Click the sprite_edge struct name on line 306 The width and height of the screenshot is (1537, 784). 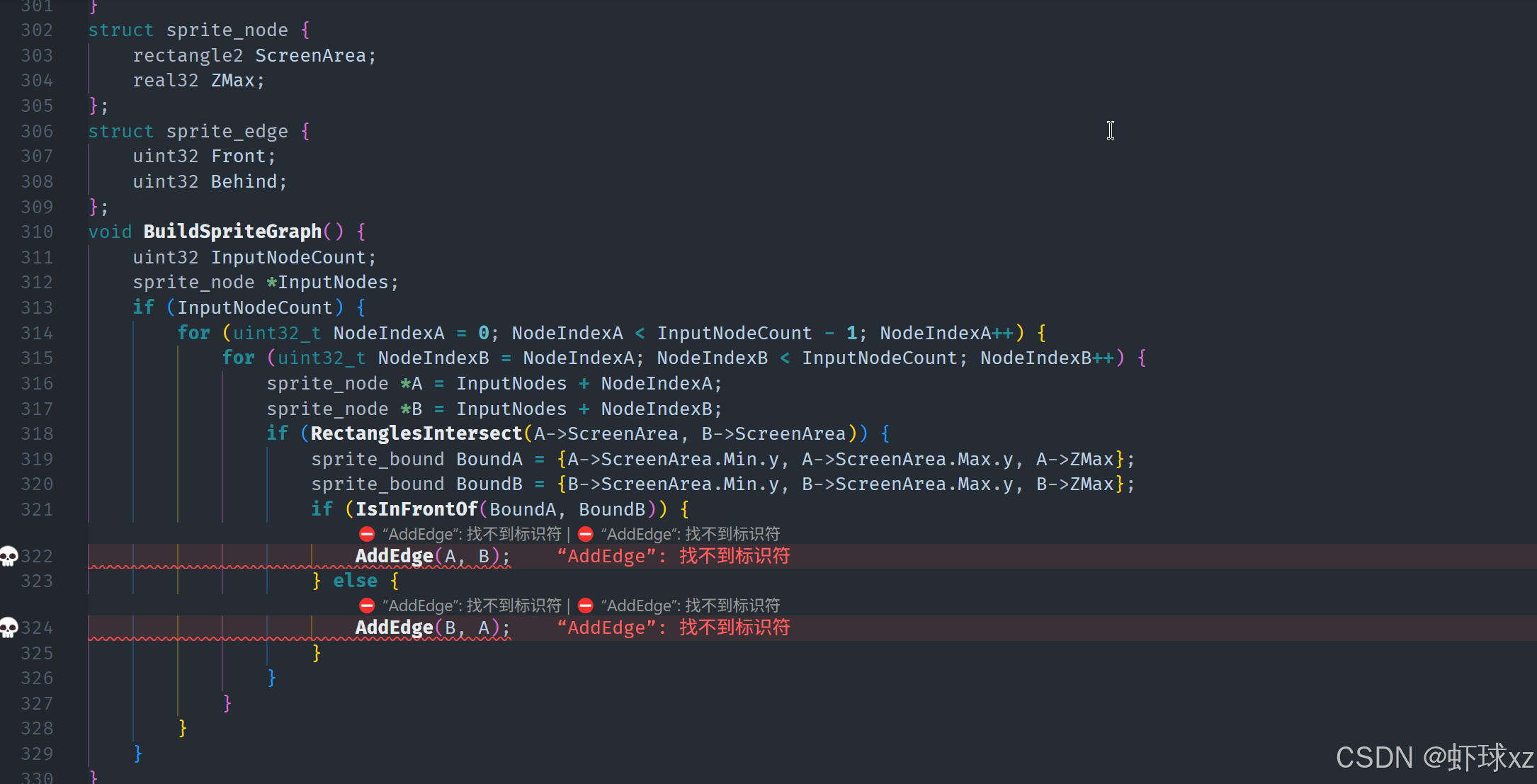(227, 131)
